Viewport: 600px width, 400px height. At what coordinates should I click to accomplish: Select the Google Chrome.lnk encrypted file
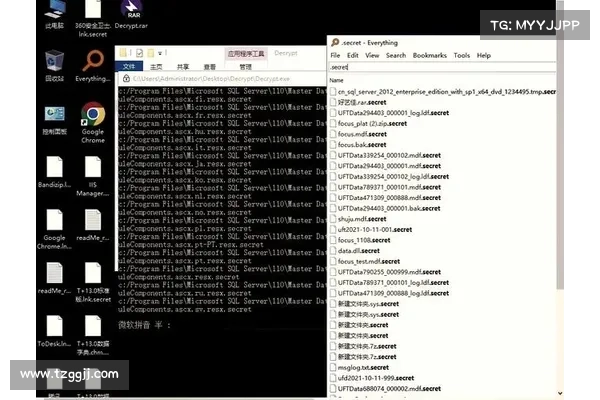click(x=54, y=229)
